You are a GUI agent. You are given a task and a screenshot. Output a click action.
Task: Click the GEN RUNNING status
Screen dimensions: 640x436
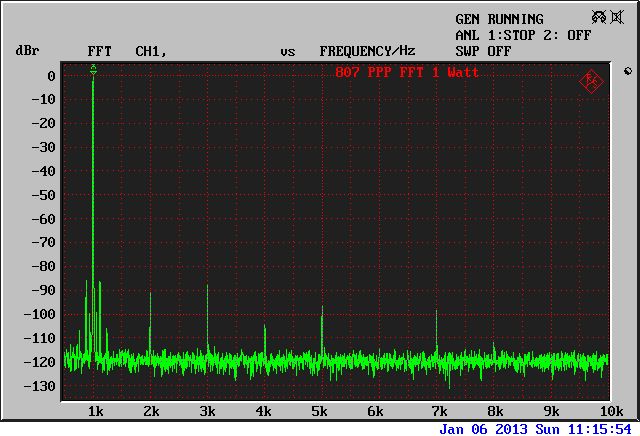click(499, 19)
